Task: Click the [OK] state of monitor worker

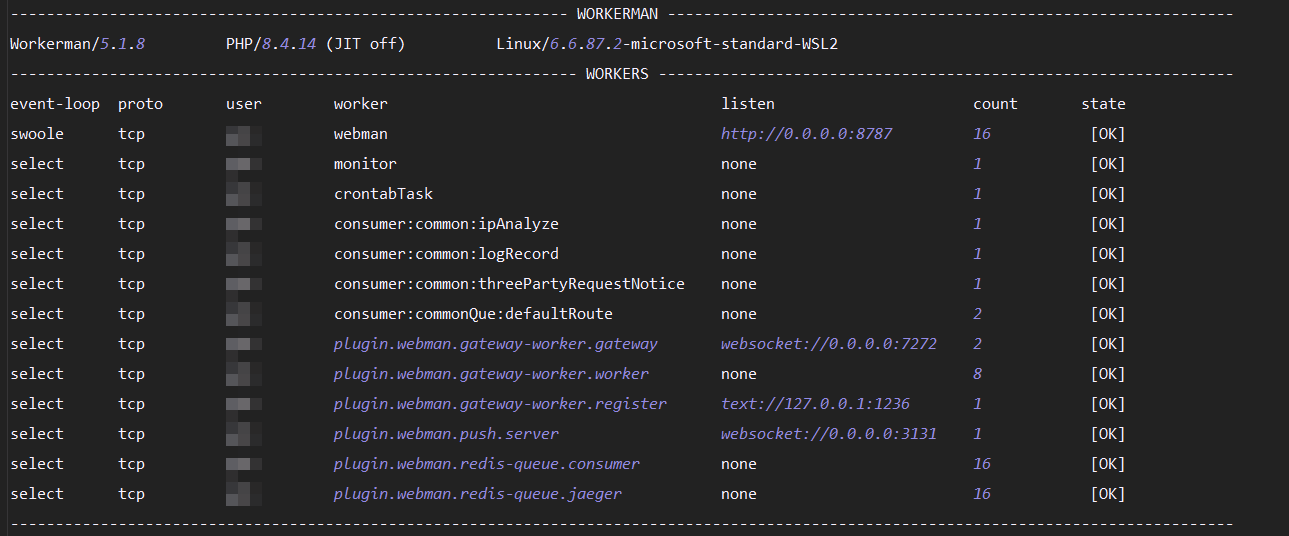Action: 1107,164
